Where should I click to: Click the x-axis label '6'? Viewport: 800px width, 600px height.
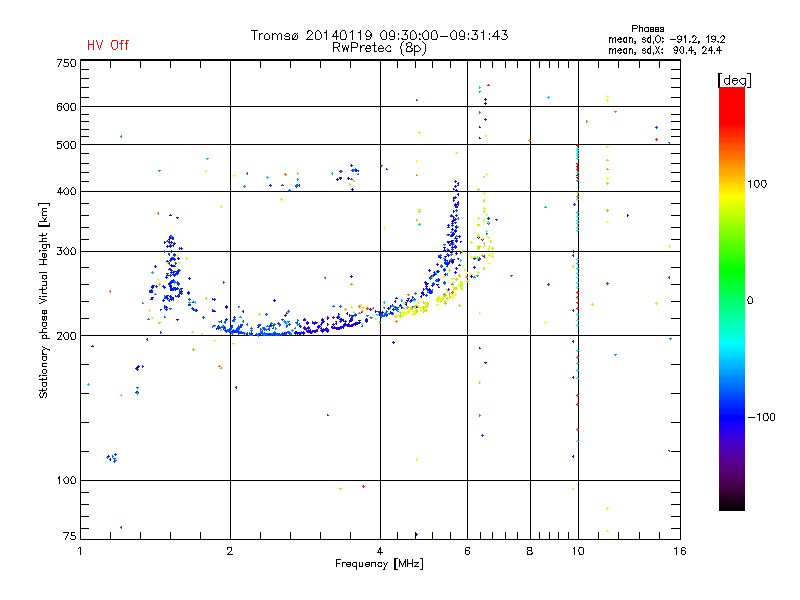(467, 551)
